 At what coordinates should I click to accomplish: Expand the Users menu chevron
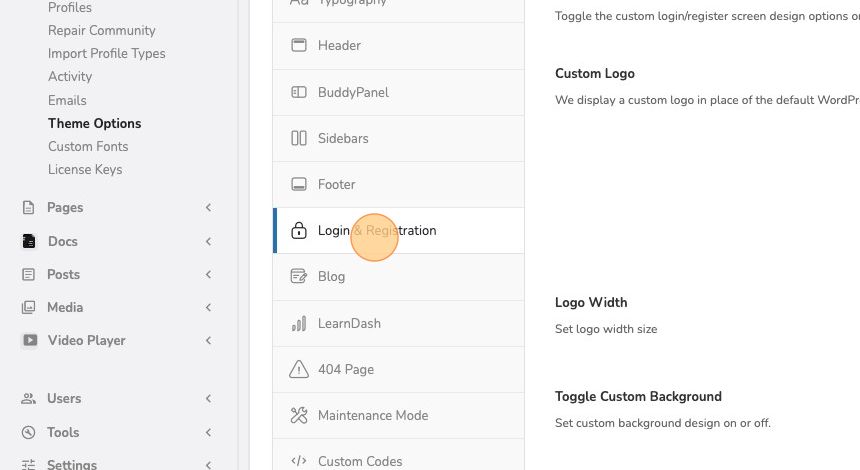tap(208, 398)
